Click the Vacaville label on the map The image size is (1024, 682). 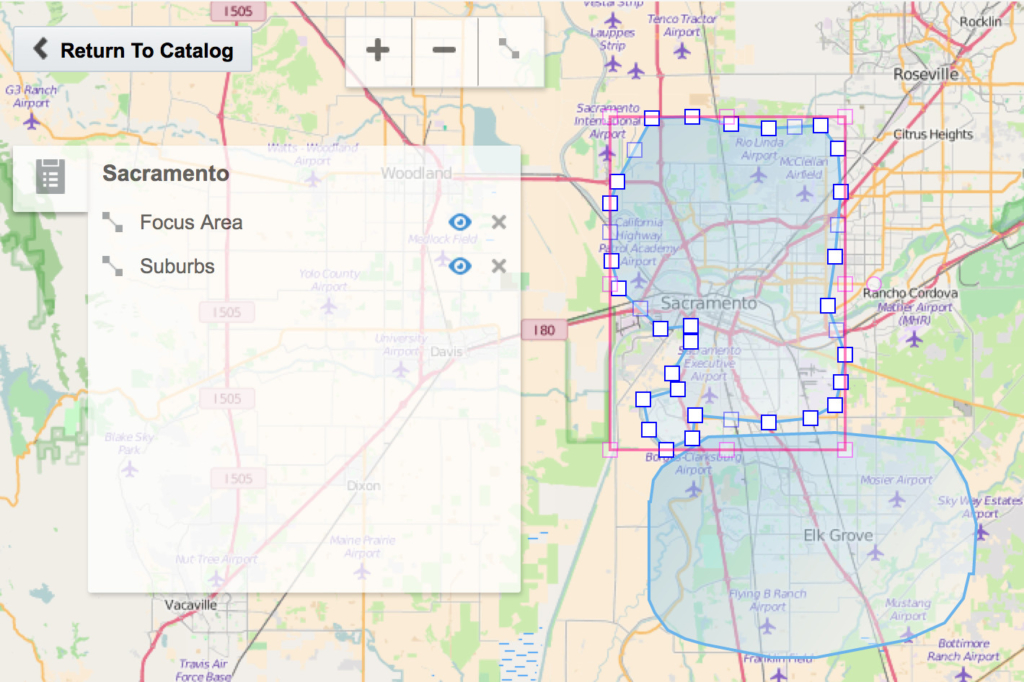tap(191, 605)
